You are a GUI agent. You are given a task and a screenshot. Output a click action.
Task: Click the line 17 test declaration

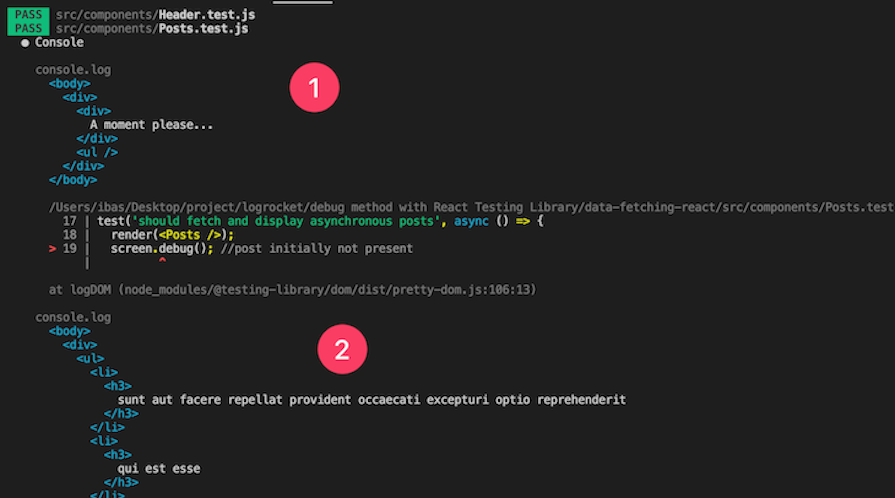pyautogui.click(x=320, y=220)
